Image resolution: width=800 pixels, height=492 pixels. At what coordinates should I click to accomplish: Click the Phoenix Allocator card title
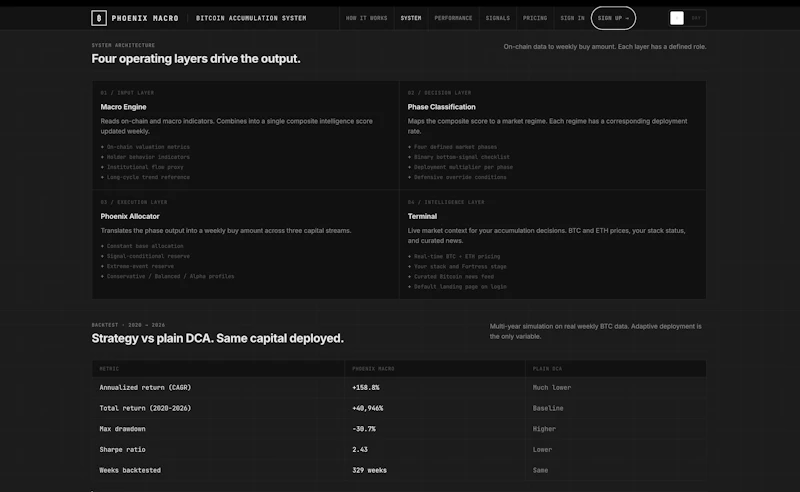pos(130,216)
